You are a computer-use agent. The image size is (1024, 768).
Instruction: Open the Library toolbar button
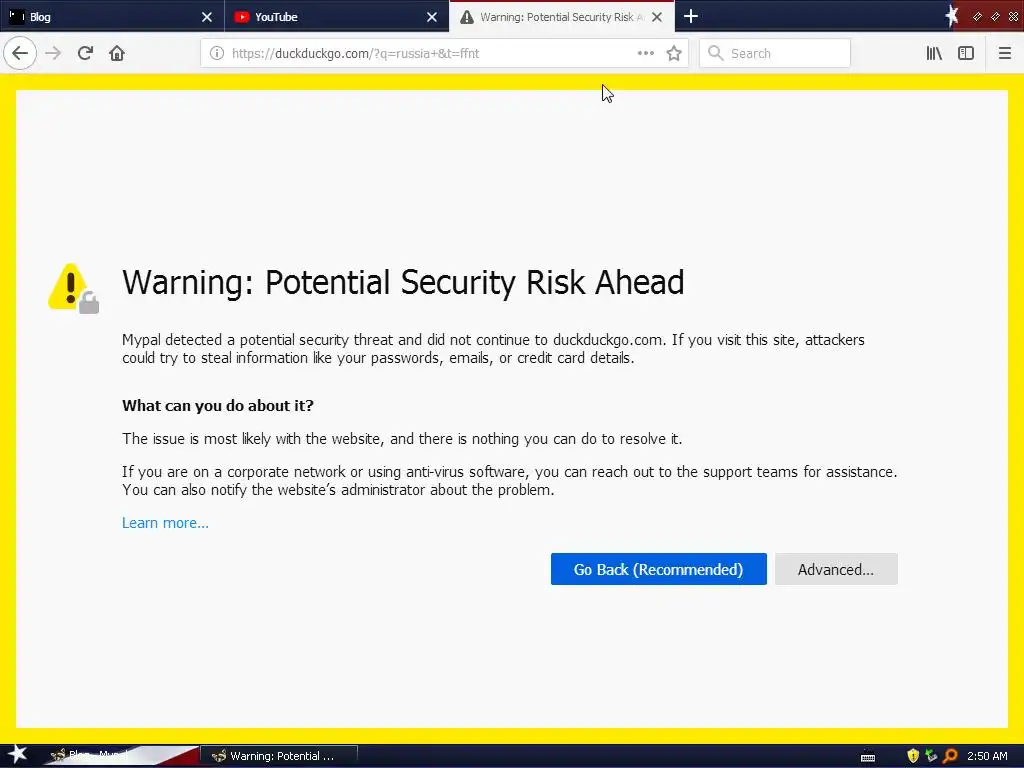tap(934, 53)
